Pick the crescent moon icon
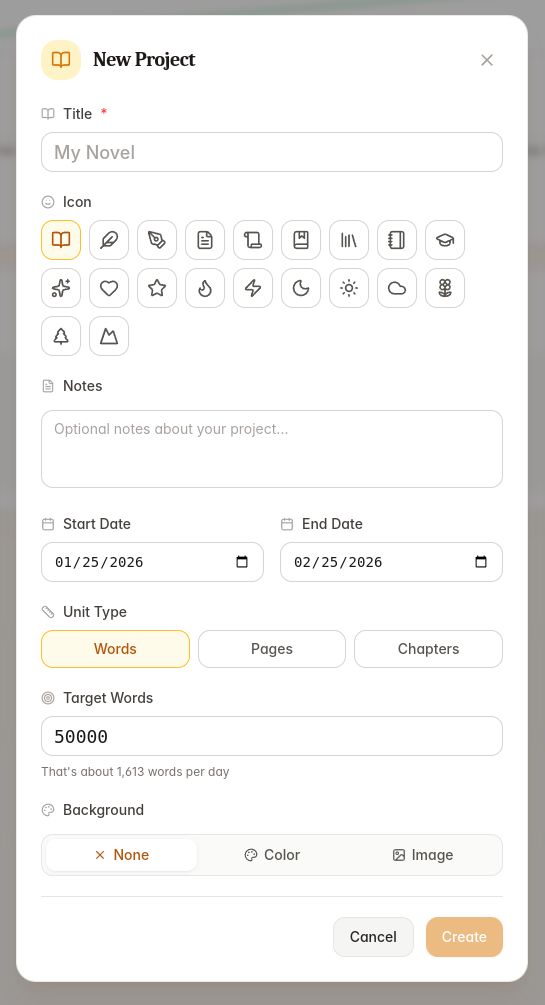This screenshot has width=545, height=1005. tap(301, 288)
